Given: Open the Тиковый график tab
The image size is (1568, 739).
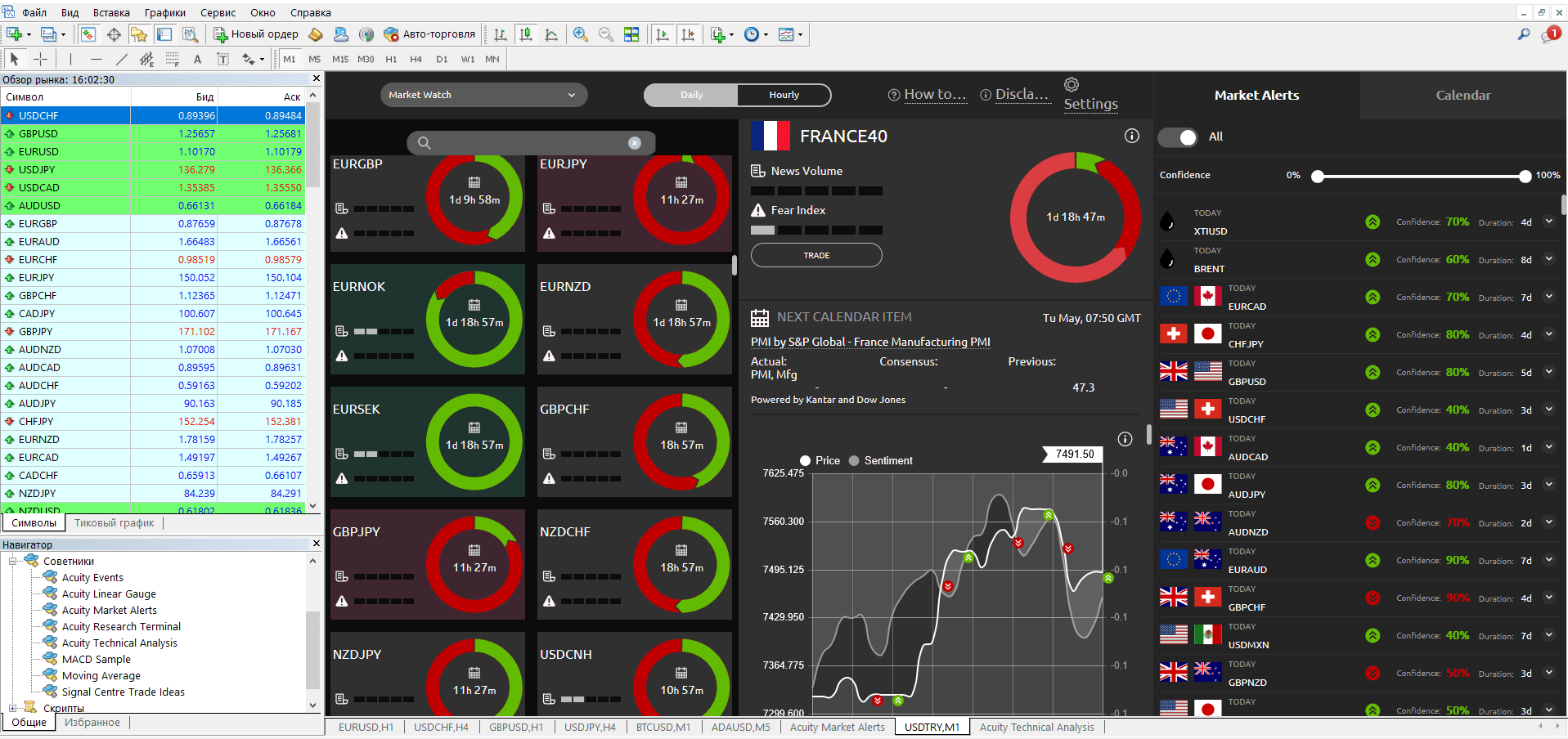Looking at the screenshot, I should tap(114, 523).
